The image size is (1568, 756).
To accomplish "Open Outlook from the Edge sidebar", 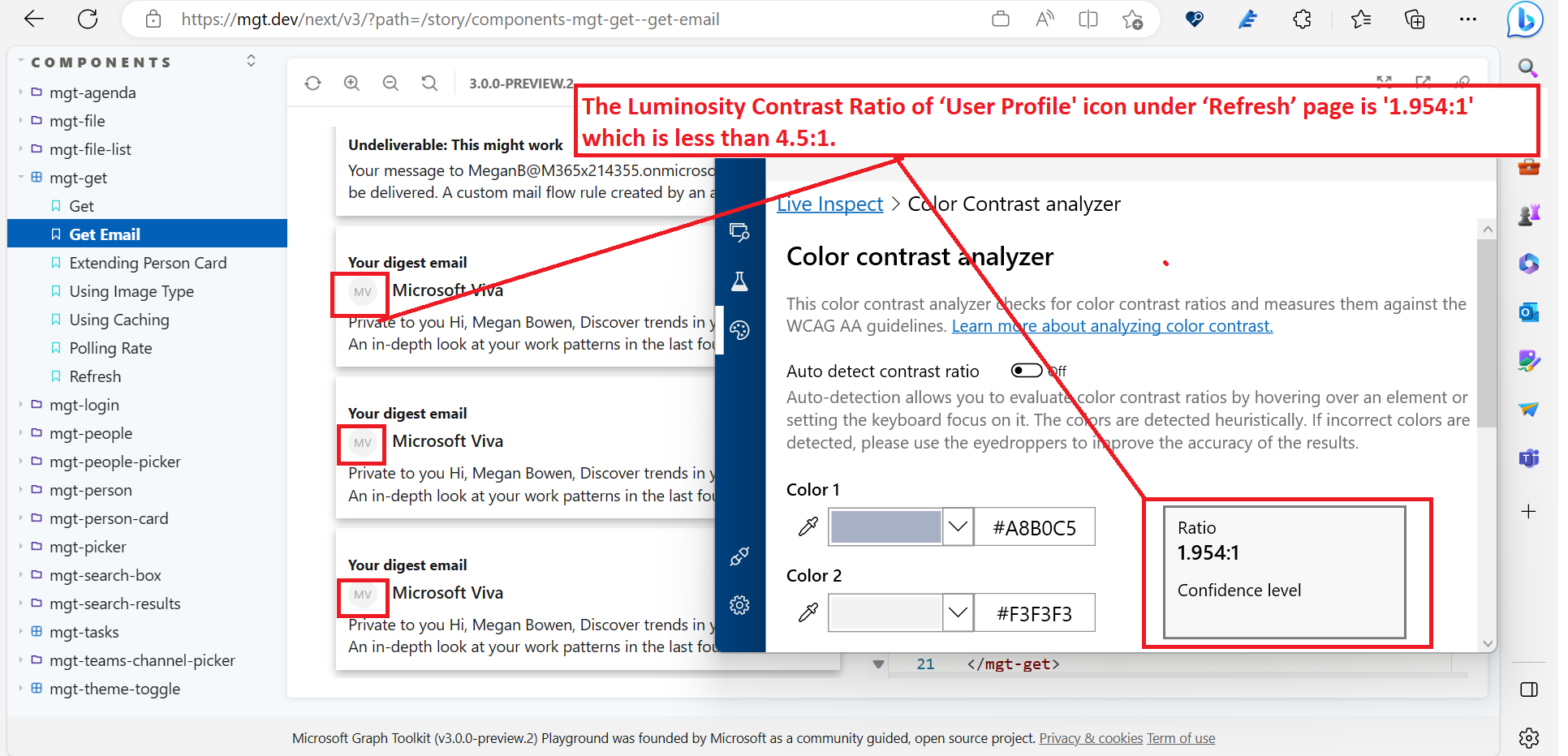I will 1529,311.
